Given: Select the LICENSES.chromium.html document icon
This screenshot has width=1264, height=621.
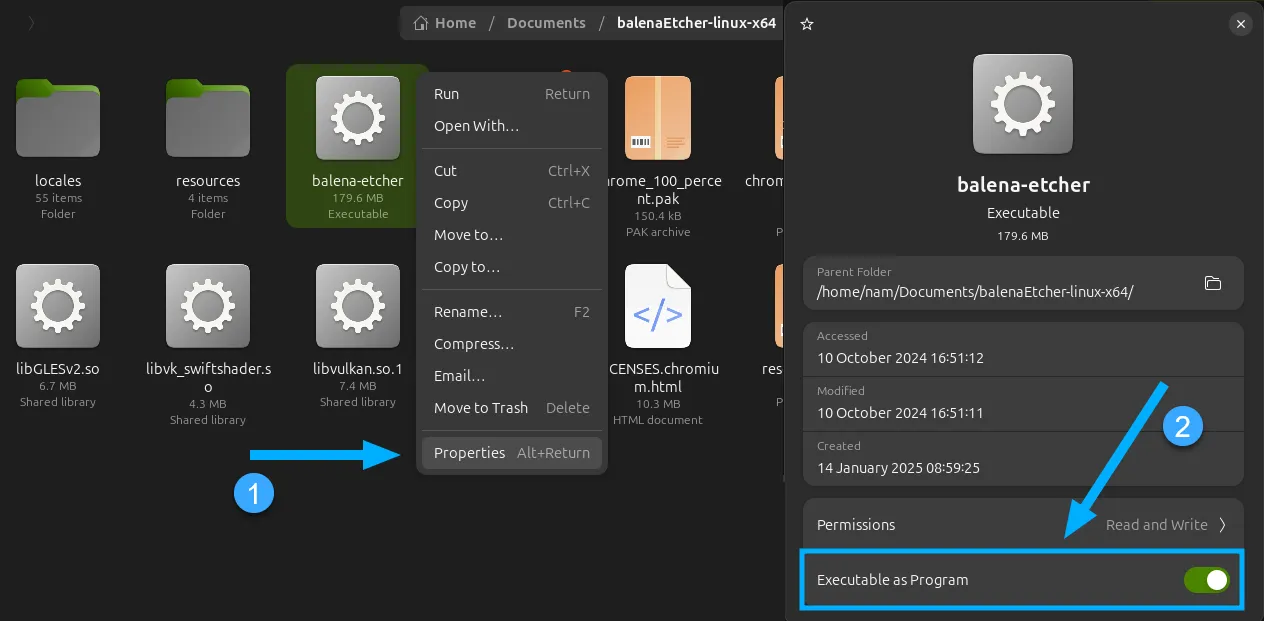Looking at the screenshot, I should (x=658, y=306).
